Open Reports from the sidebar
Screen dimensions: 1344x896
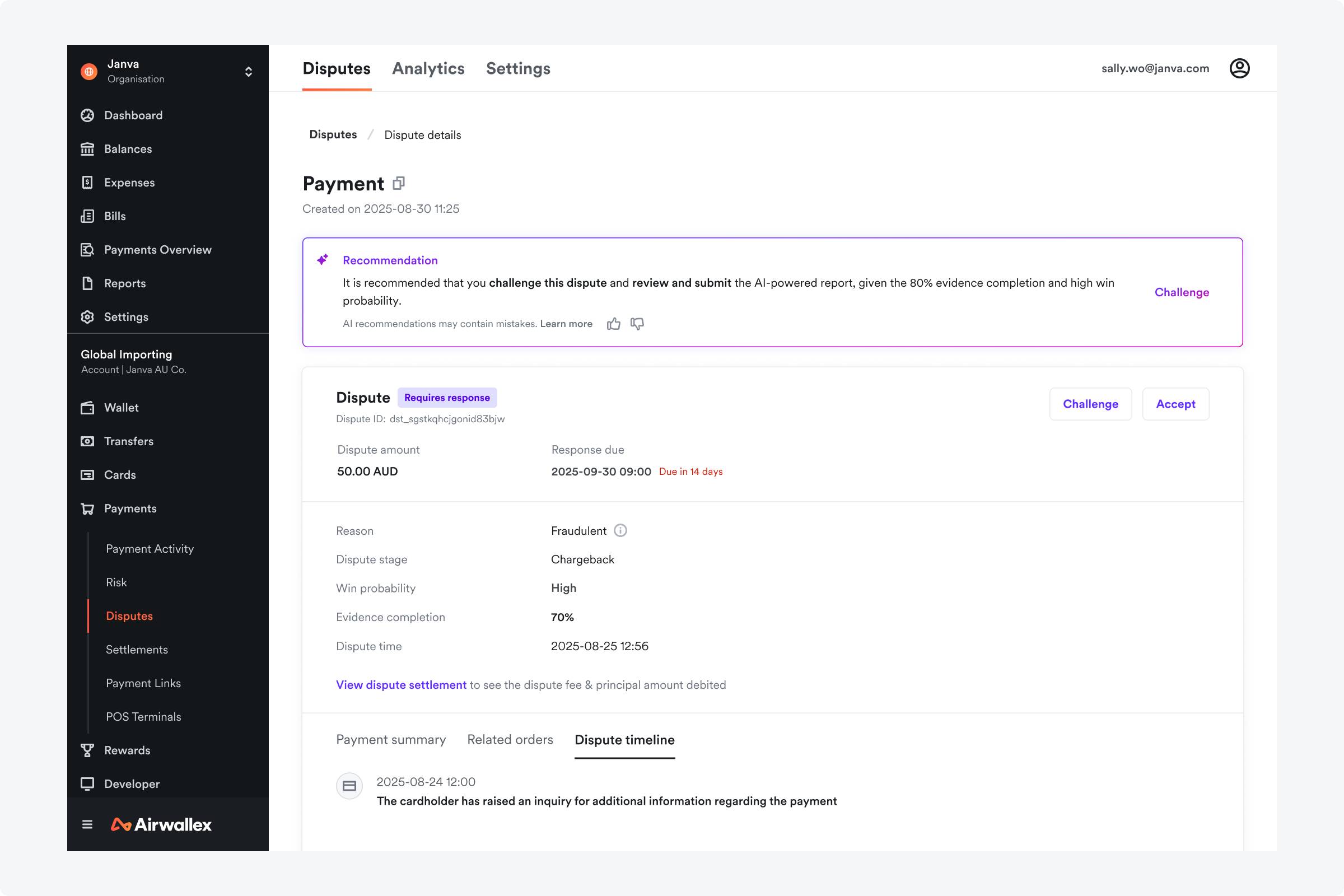(x=124, y=283)
